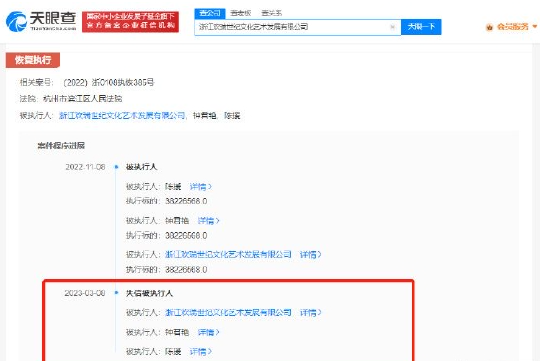Select the 查老板 search tab
Viewport: 540px width, 361px height.
point(240,13)
